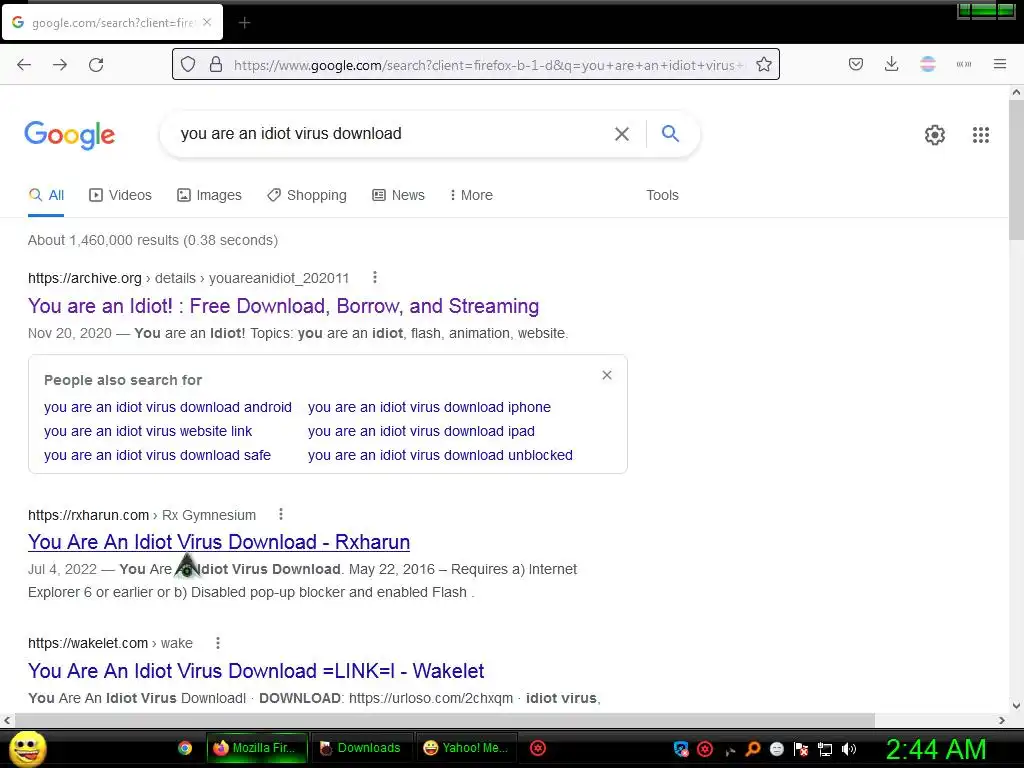The image size is (1024, 768).
Task: Open the Firefox hamburger menu
Action: [1000, 64]
